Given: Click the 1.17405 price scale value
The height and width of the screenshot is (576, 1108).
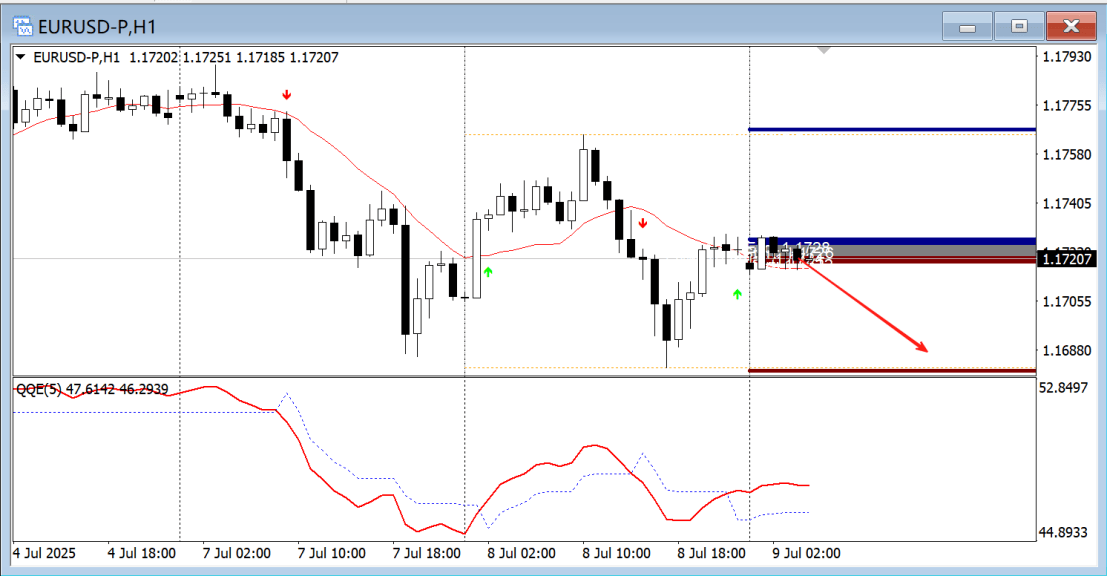Looking at the screenshot, I should click(x=1066, y=204).
